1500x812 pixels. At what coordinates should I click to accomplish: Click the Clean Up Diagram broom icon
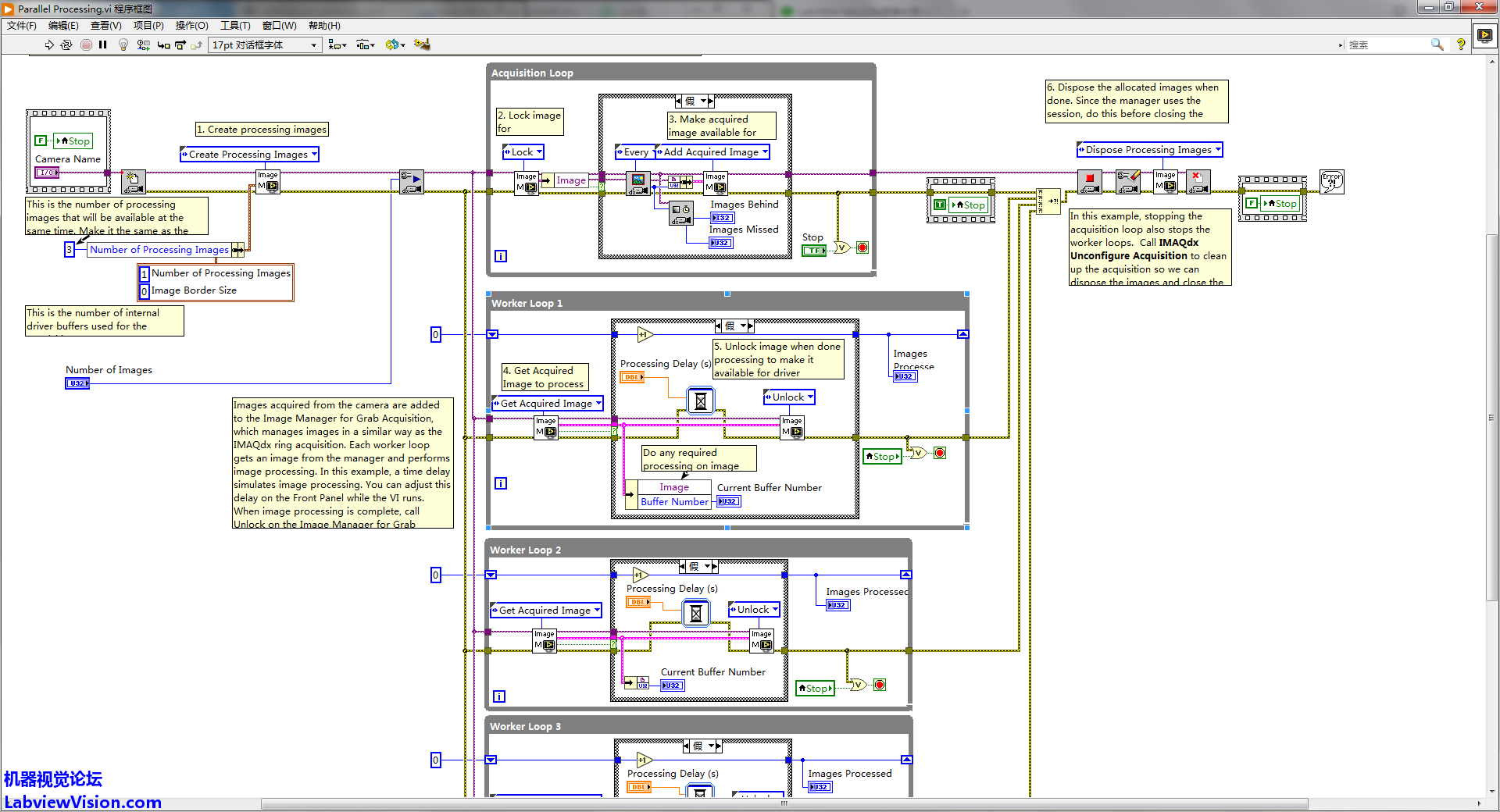[x=422, y=45]
